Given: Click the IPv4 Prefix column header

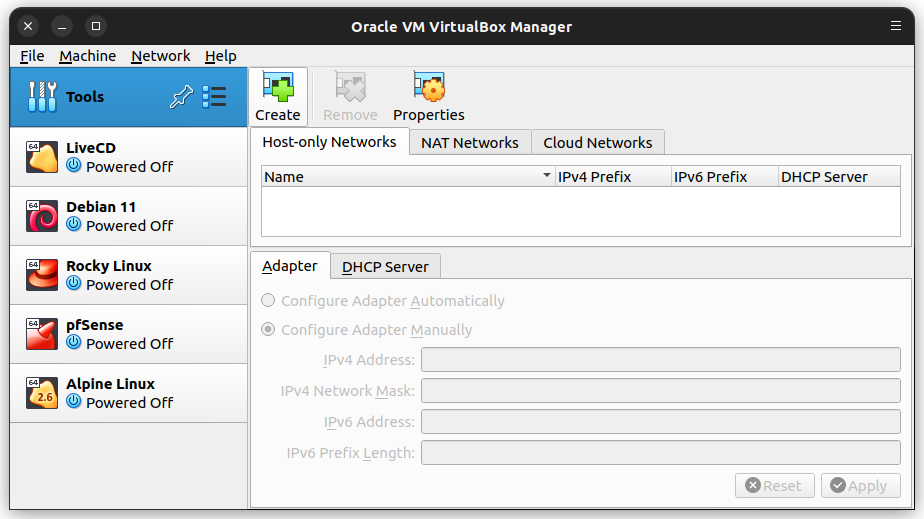Looking at the screenshot, I should tap(613, 177).
